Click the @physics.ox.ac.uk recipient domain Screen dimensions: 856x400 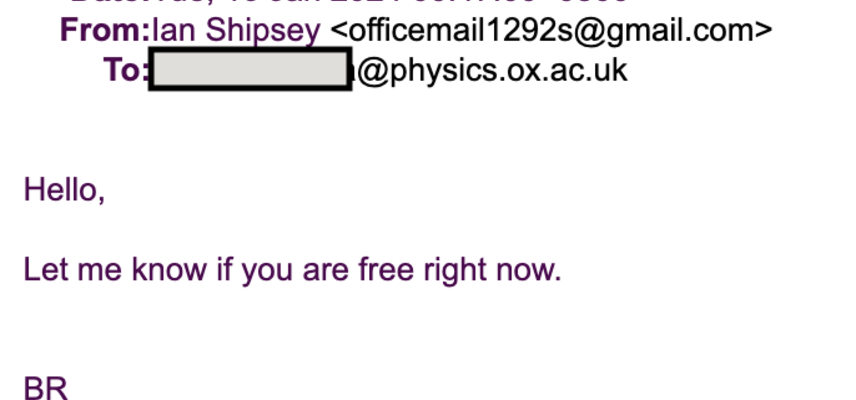[x=492, y=72]
